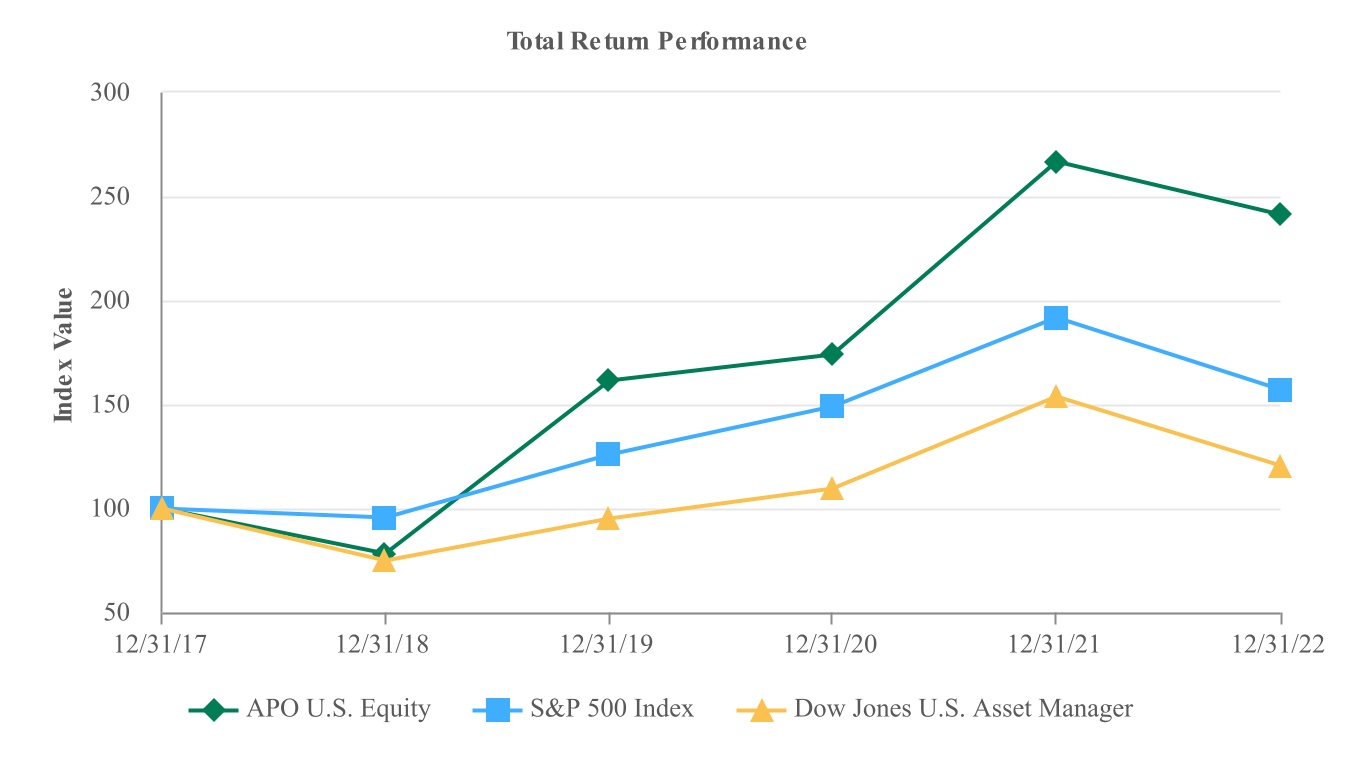Select Dow Jones U.S. Asset Manager legend label

click(x=963, y=710)
